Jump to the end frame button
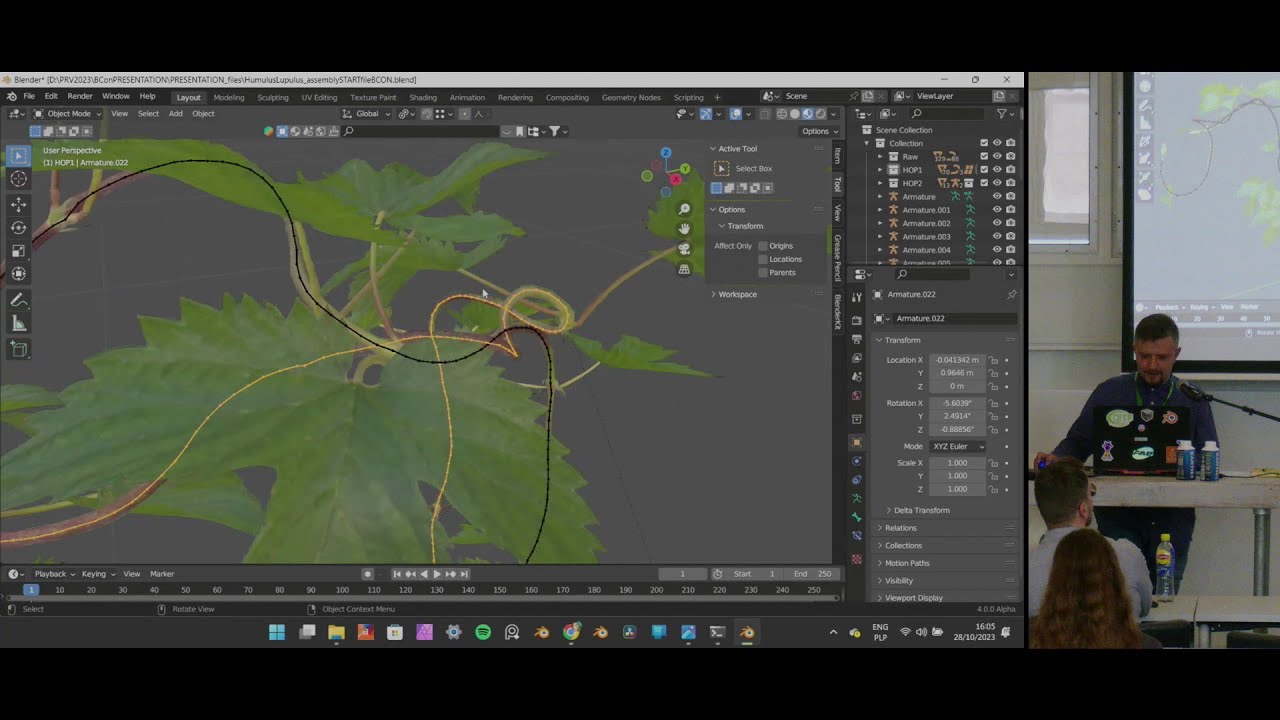This screenshot has width=1280, height=720. (x=463, y=574)
